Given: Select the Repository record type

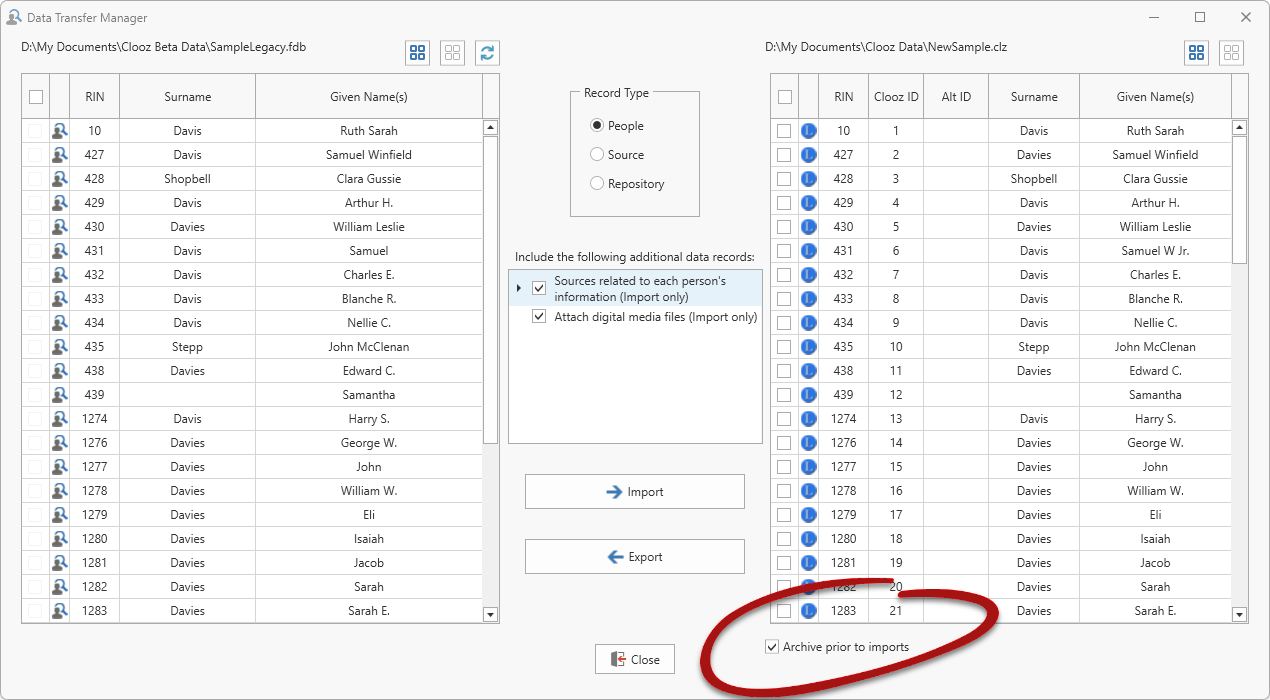Looking at the screenshot, I should click(x=597, y=184).
